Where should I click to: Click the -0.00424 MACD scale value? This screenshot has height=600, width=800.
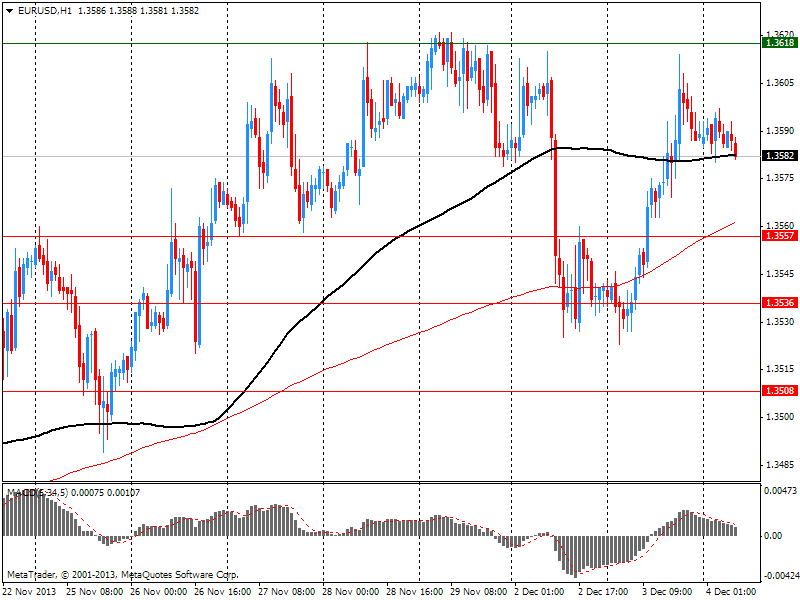[781, 575]
